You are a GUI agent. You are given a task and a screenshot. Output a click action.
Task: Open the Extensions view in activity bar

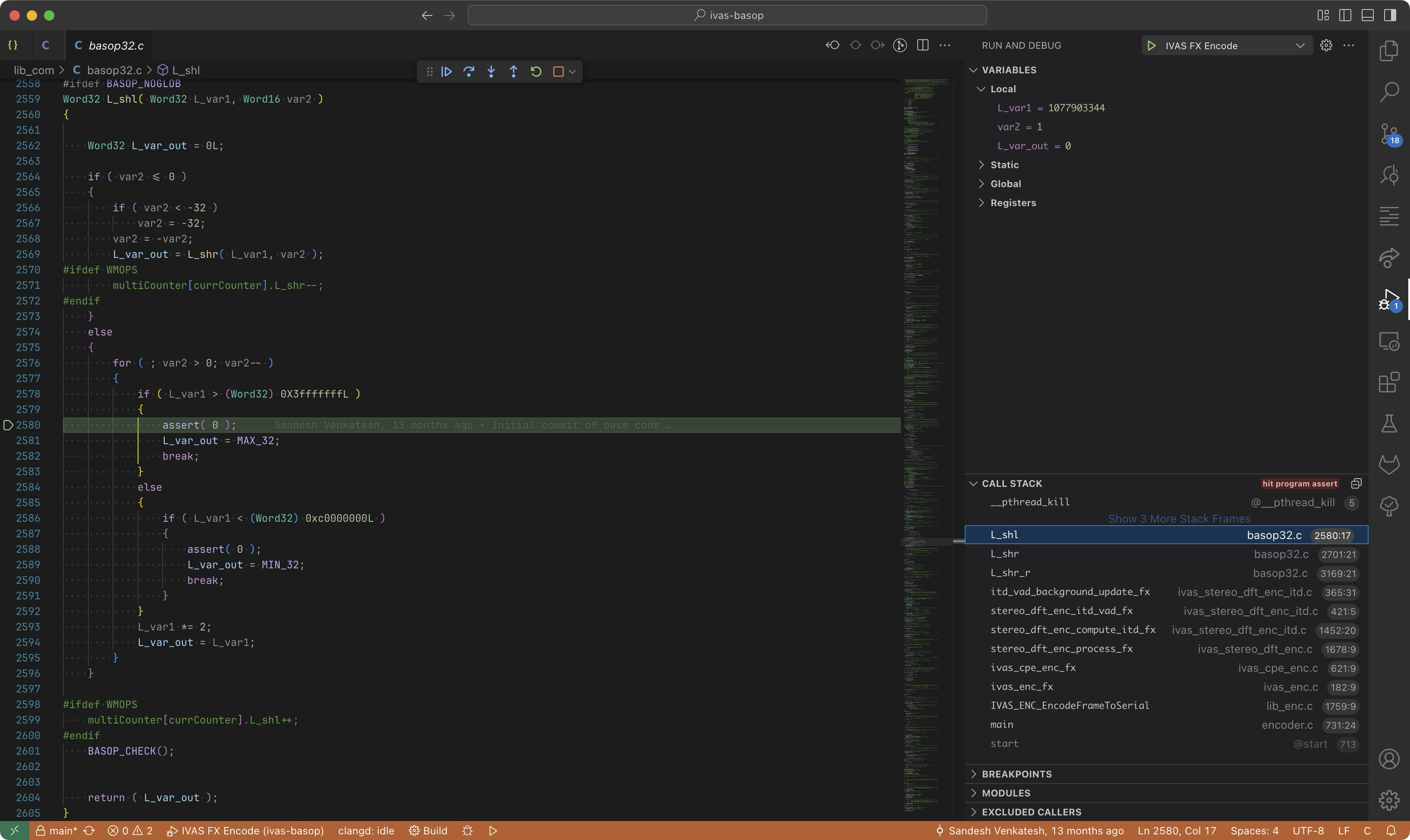tap(1388, 382)
